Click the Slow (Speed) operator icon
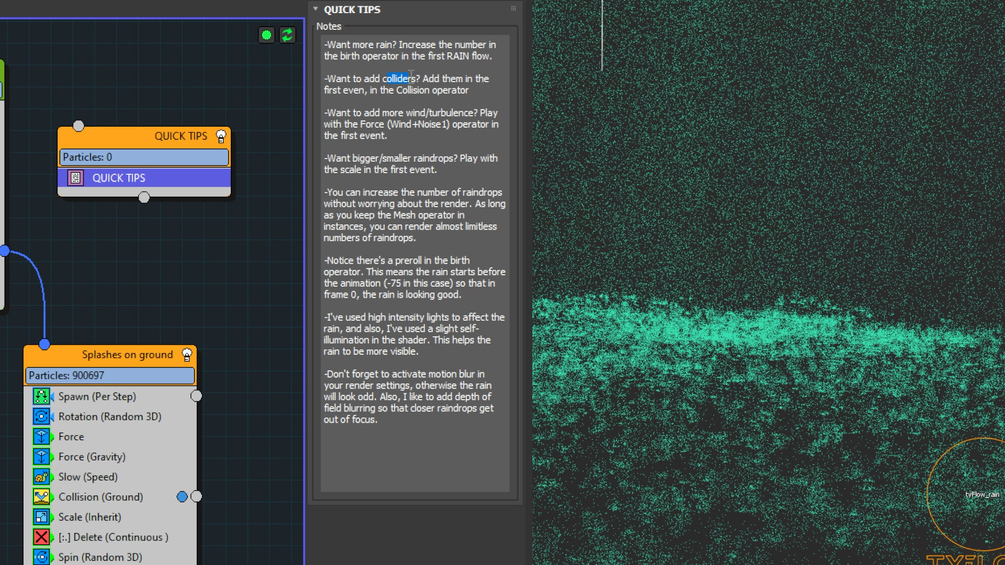This screenshot has width=1005, height=565. coord(42,477)
